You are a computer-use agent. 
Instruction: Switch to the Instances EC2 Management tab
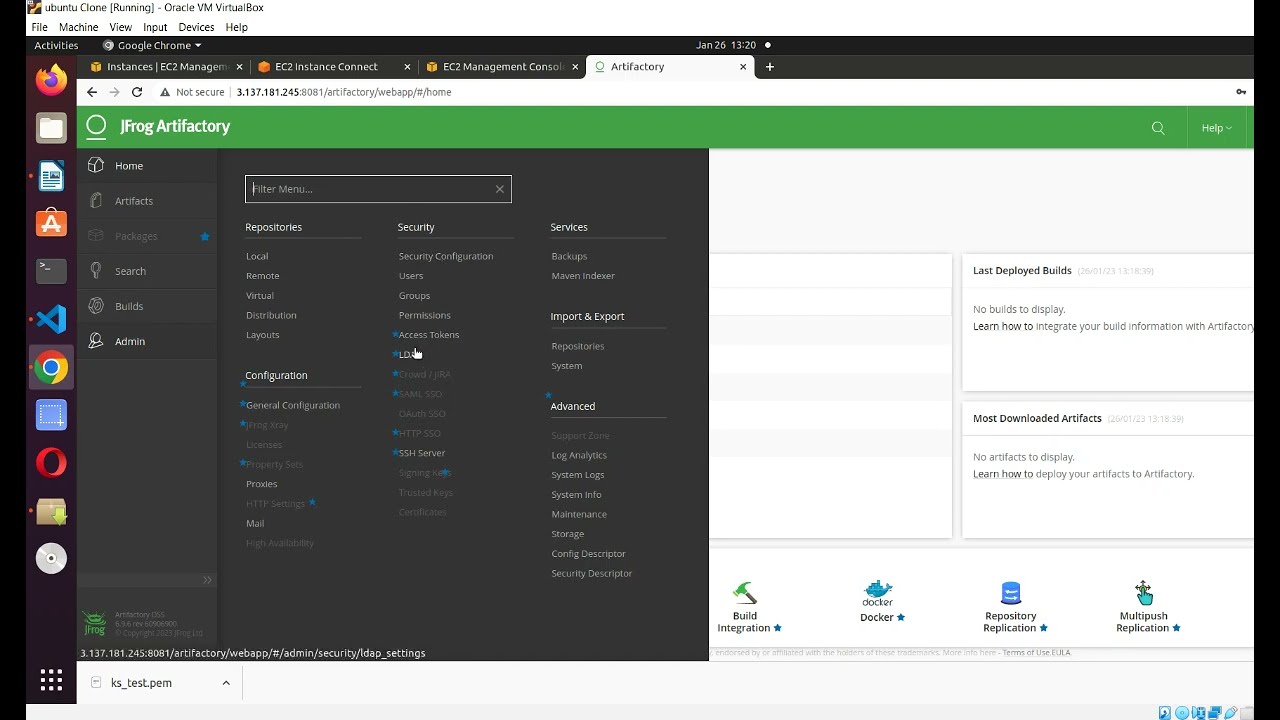pos(166,67)
